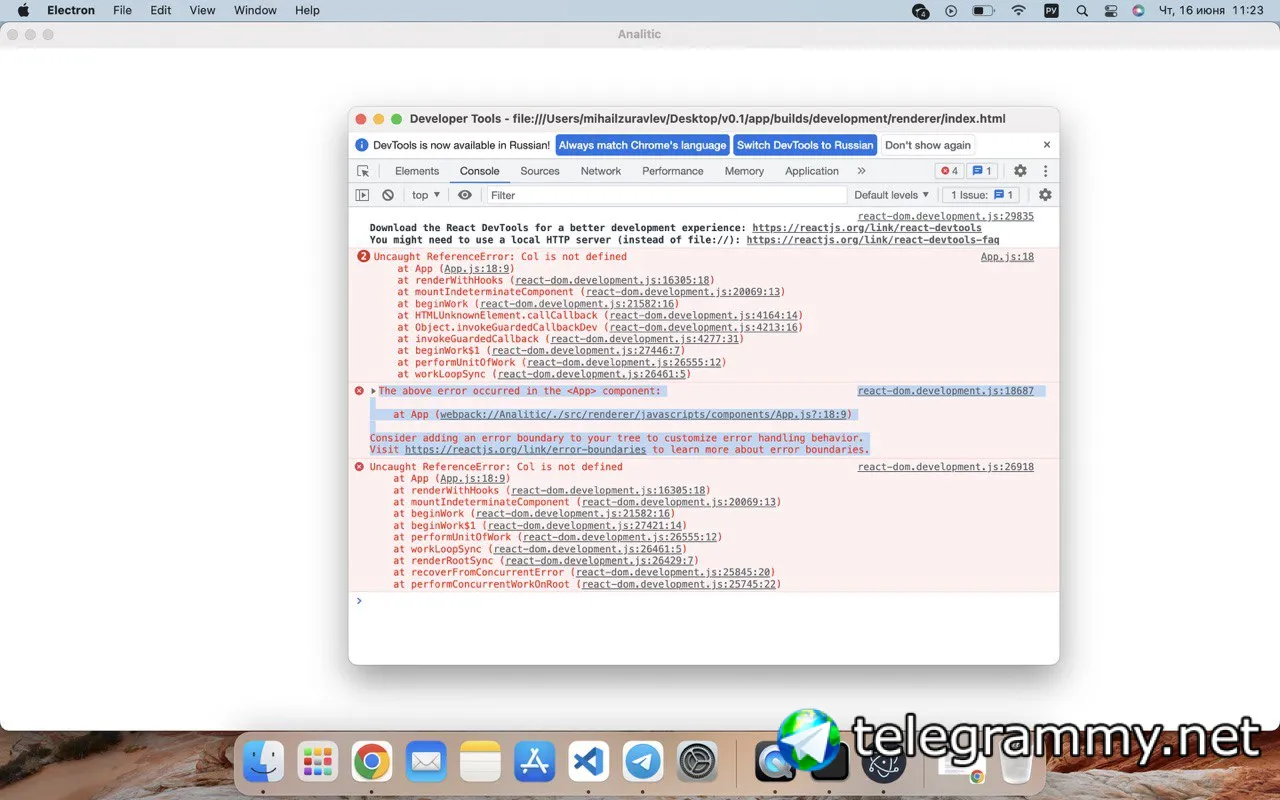
Task: Open DevTools main settings gear
Action: (x=1020, y=171)
